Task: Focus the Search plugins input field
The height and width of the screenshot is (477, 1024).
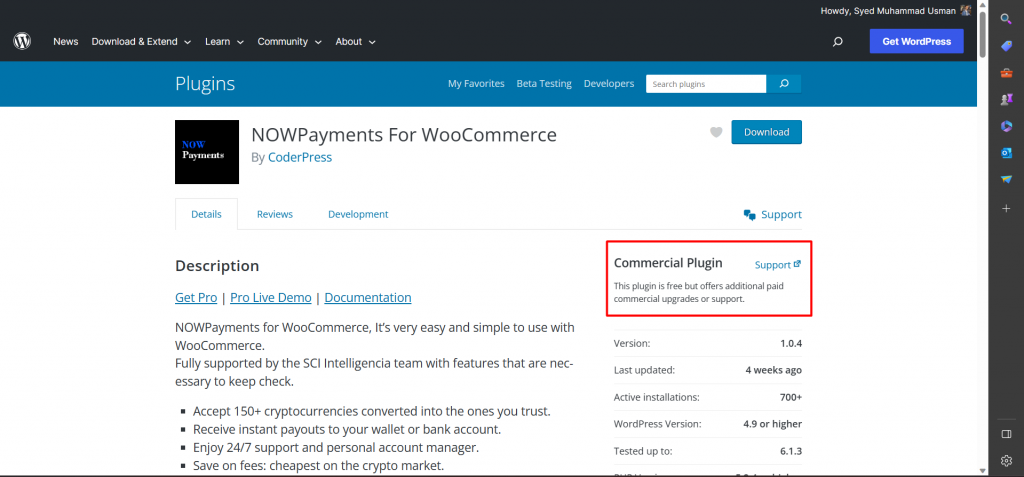Action: pos(706,84)
